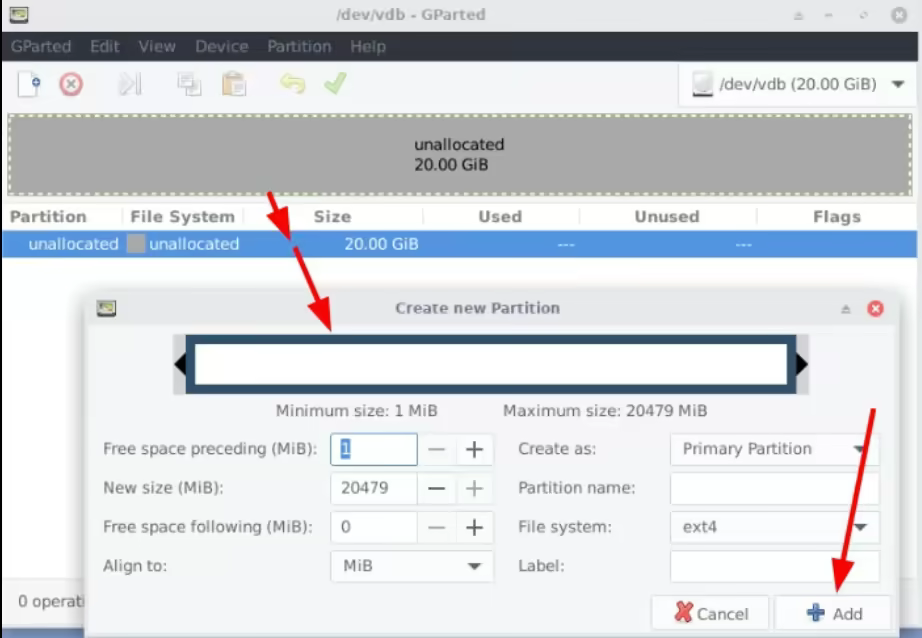Click the Delete partition toolbar icon
The image size is (922, 638).
[71, 85]
